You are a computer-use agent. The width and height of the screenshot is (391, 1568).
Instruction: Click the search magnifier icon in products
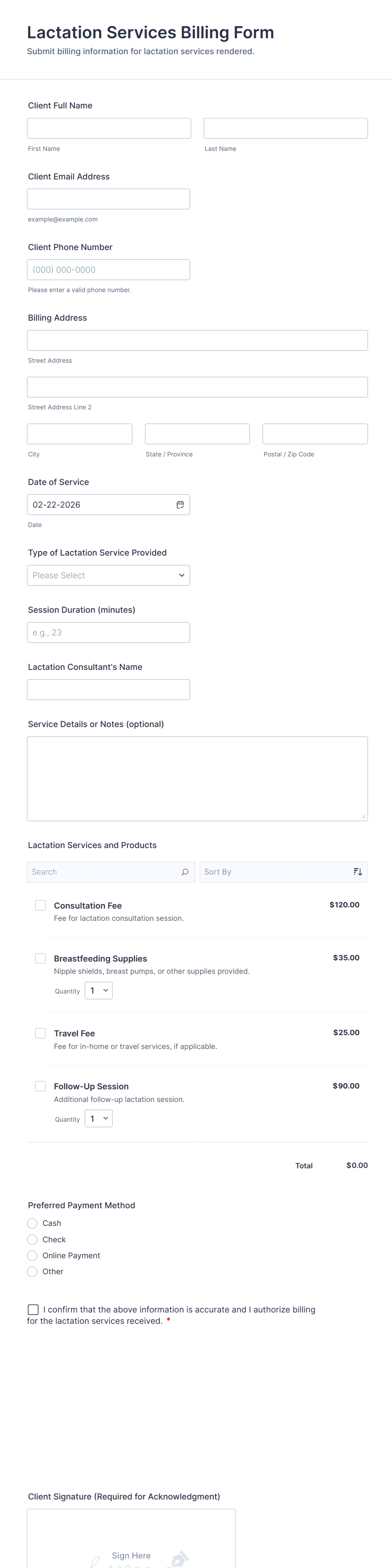coord(185,872)
